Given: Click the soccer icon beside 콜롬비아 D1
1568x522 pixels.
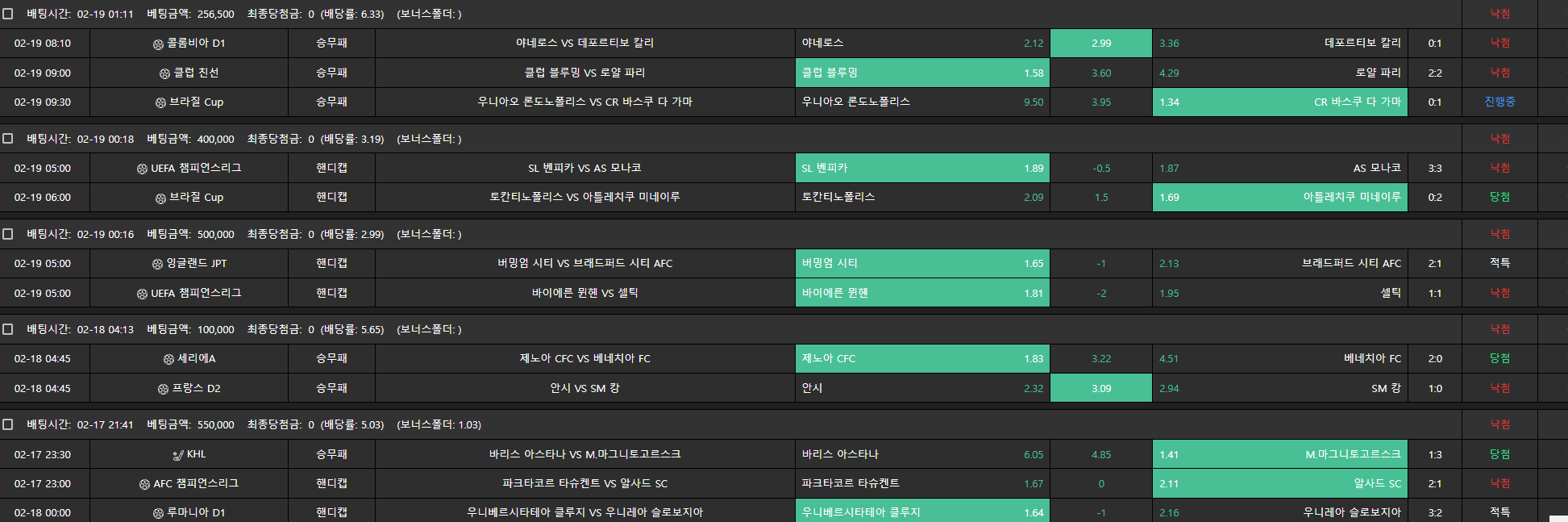Looking at the screenshot, I should click(x=158, y=44).
